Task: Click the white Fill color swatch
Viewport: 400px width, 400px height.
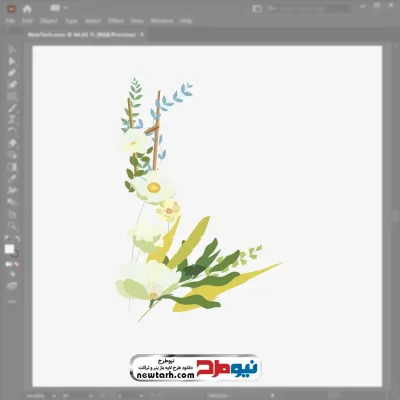Action: (9, 249)
